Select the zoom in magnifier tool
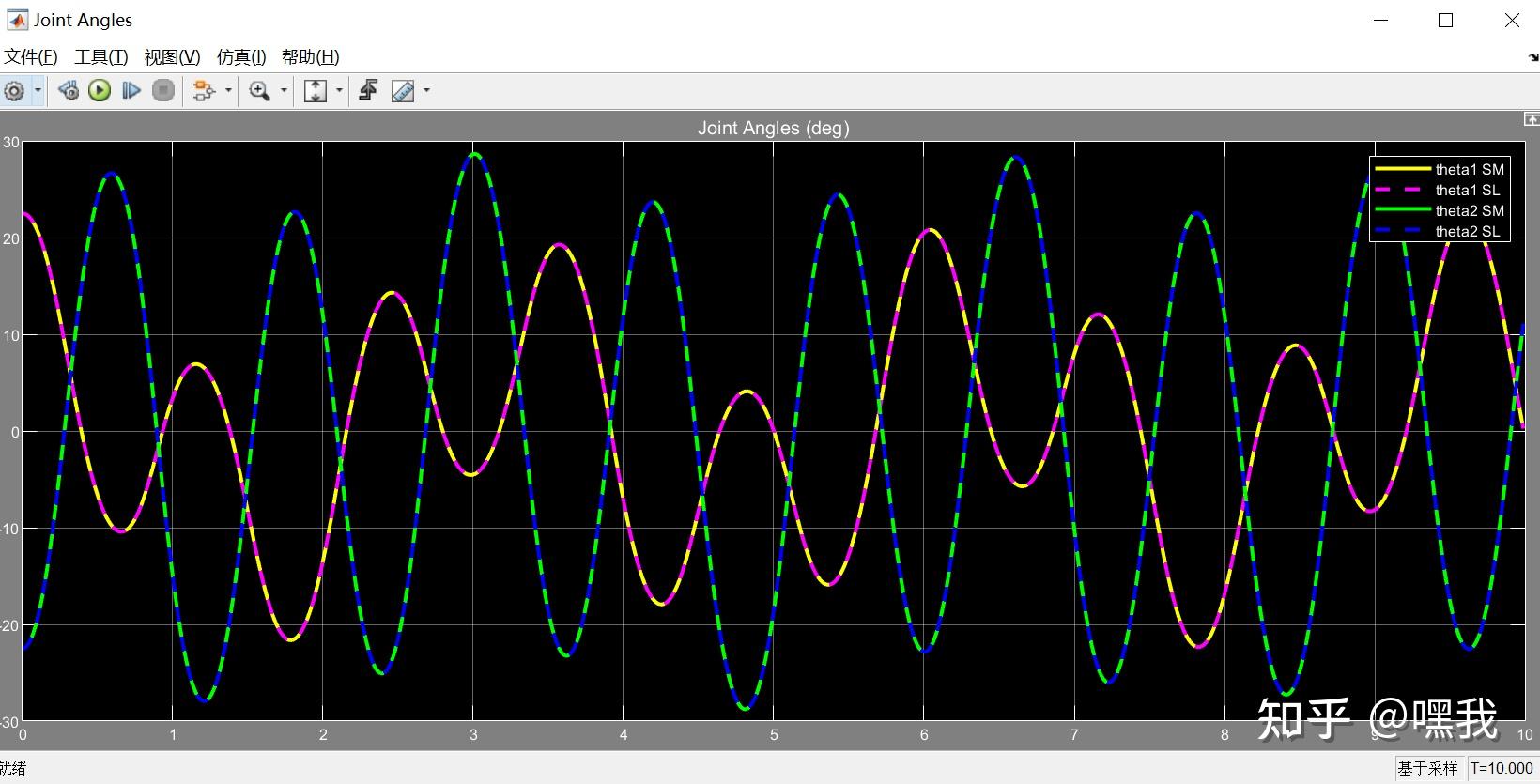This screenshot has width=1540, height=784. [x=260, y=91]
